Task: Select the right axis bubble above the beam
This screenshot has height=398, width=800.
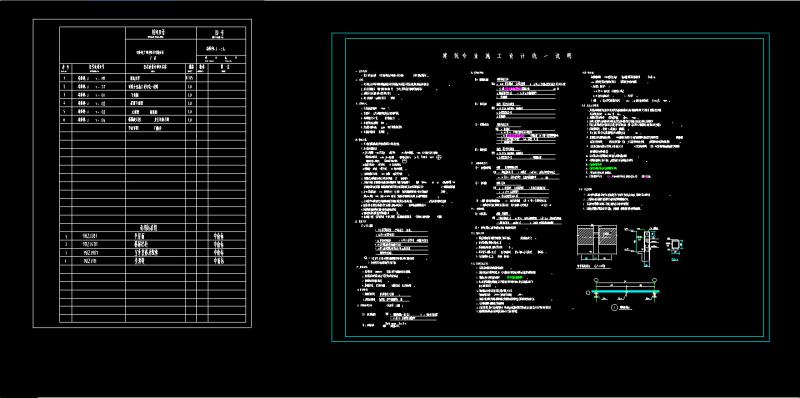Action: pyautogui.click(x=654, y=280)
